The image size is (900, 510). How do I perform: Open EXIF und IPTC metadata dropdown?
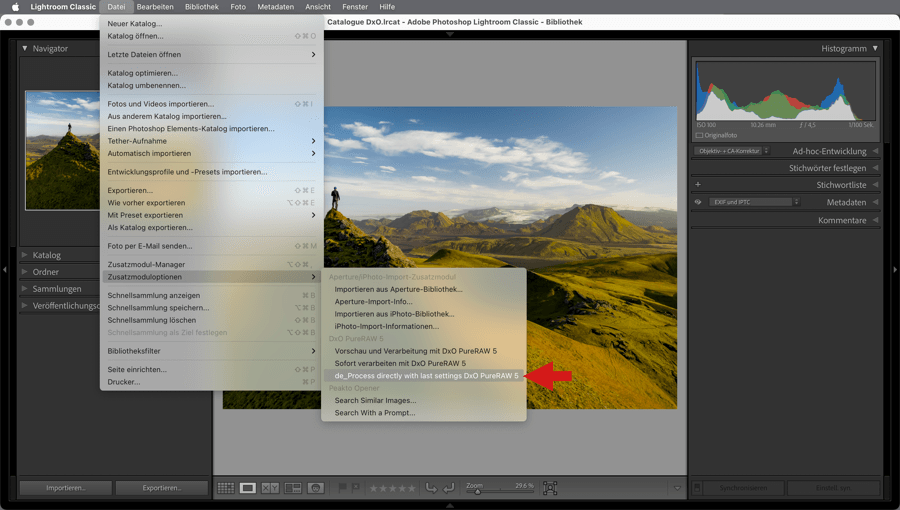pyautogui.click(x=755, y=202)
